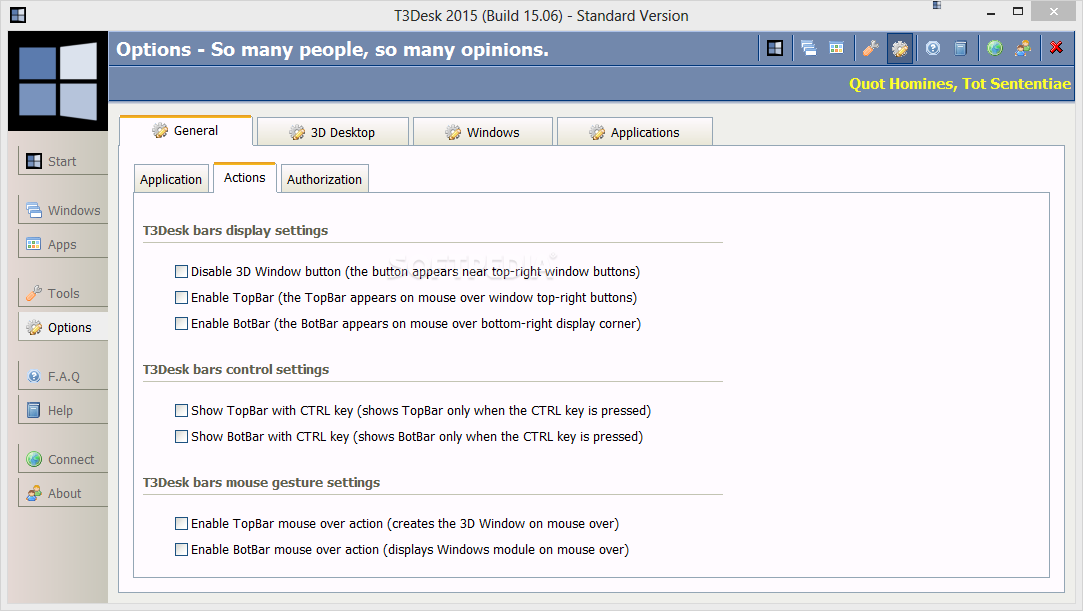Open Tools in the left sidebar
The image size is (1083, 611).
coord(63,293)
